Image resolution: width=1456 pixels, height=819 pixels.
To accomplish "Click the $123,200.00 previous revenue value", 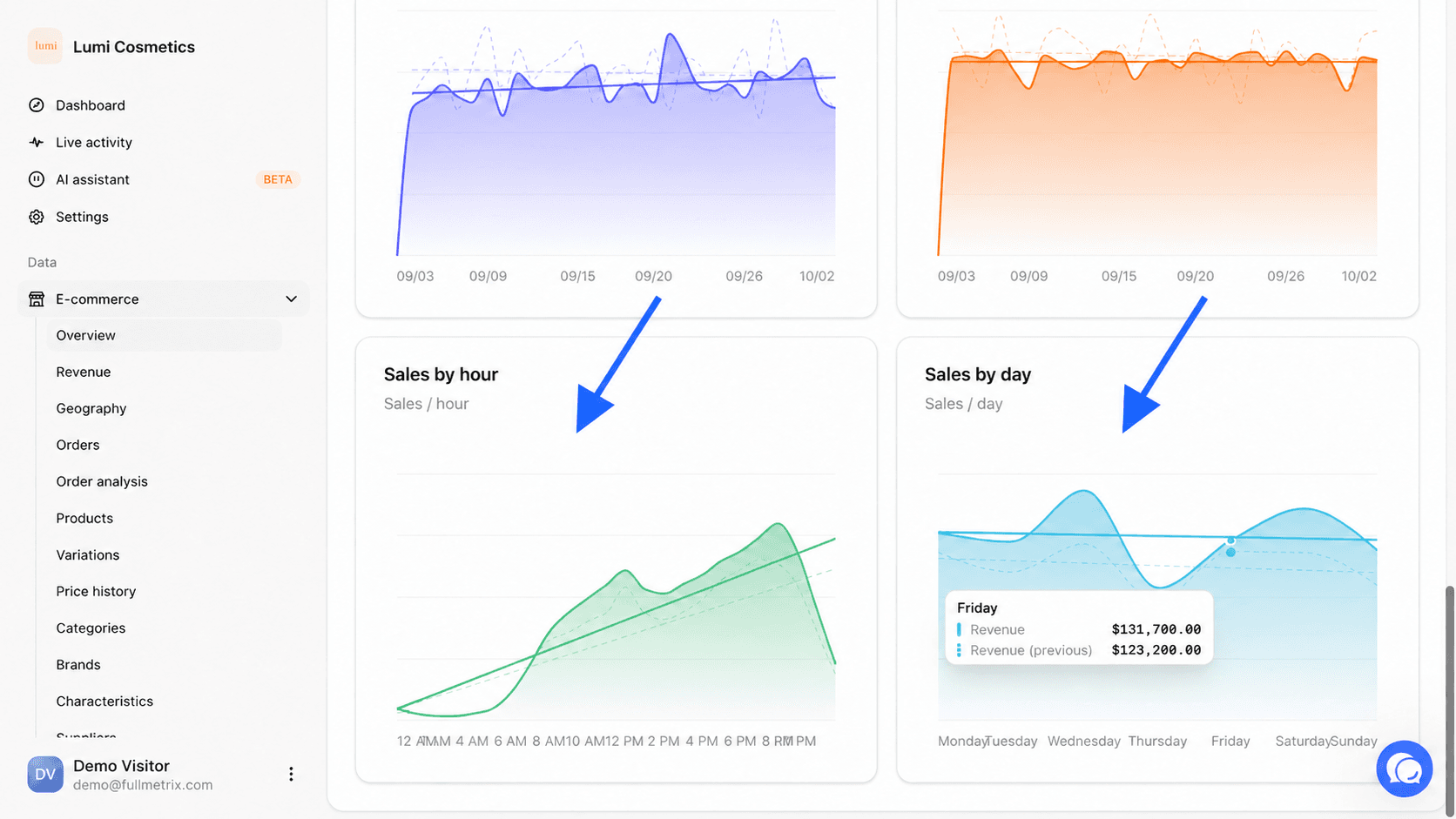I will (x=1156, y=650).
